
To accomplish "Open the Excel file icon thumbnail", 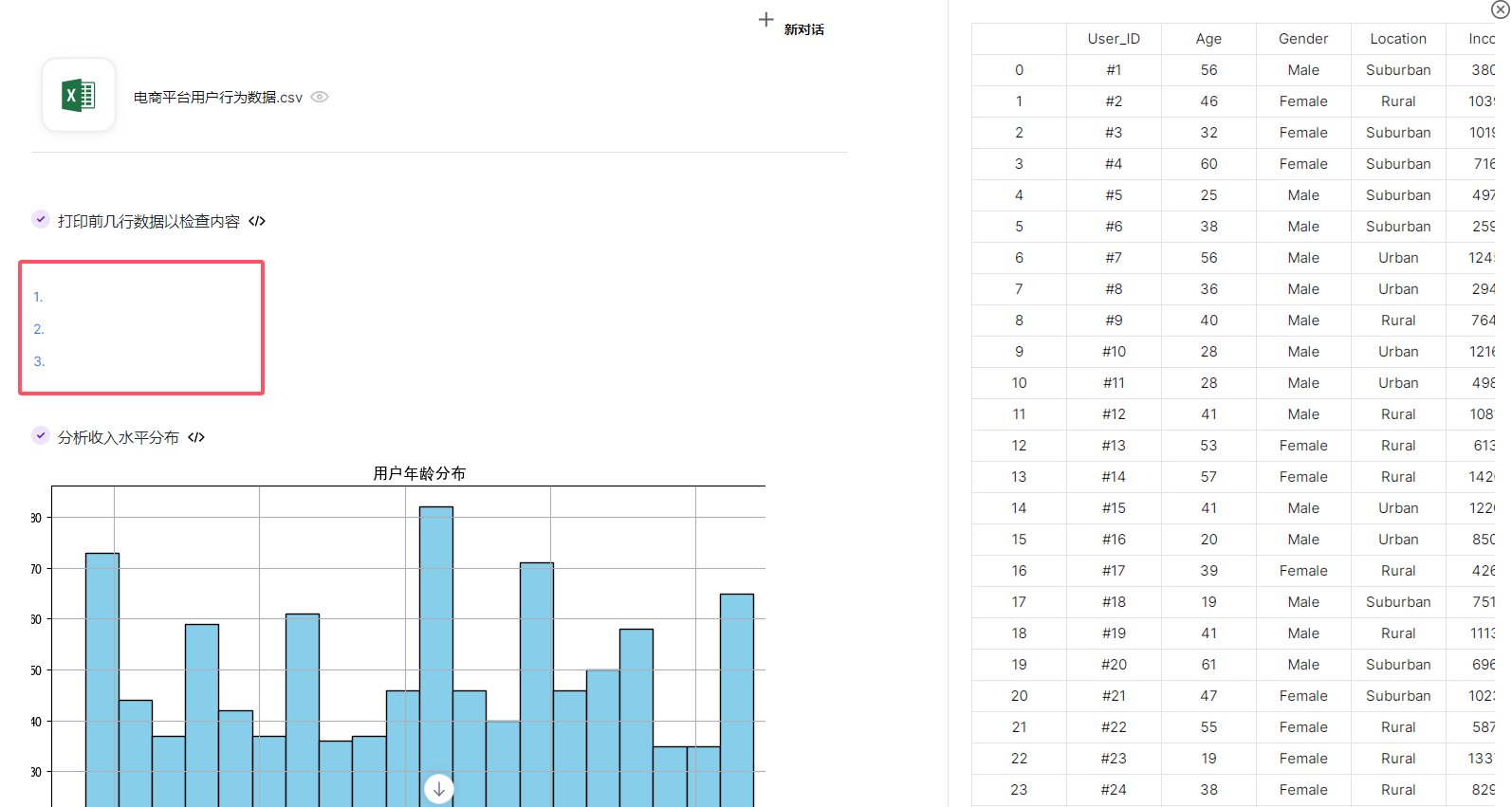I will click(79, 95).
